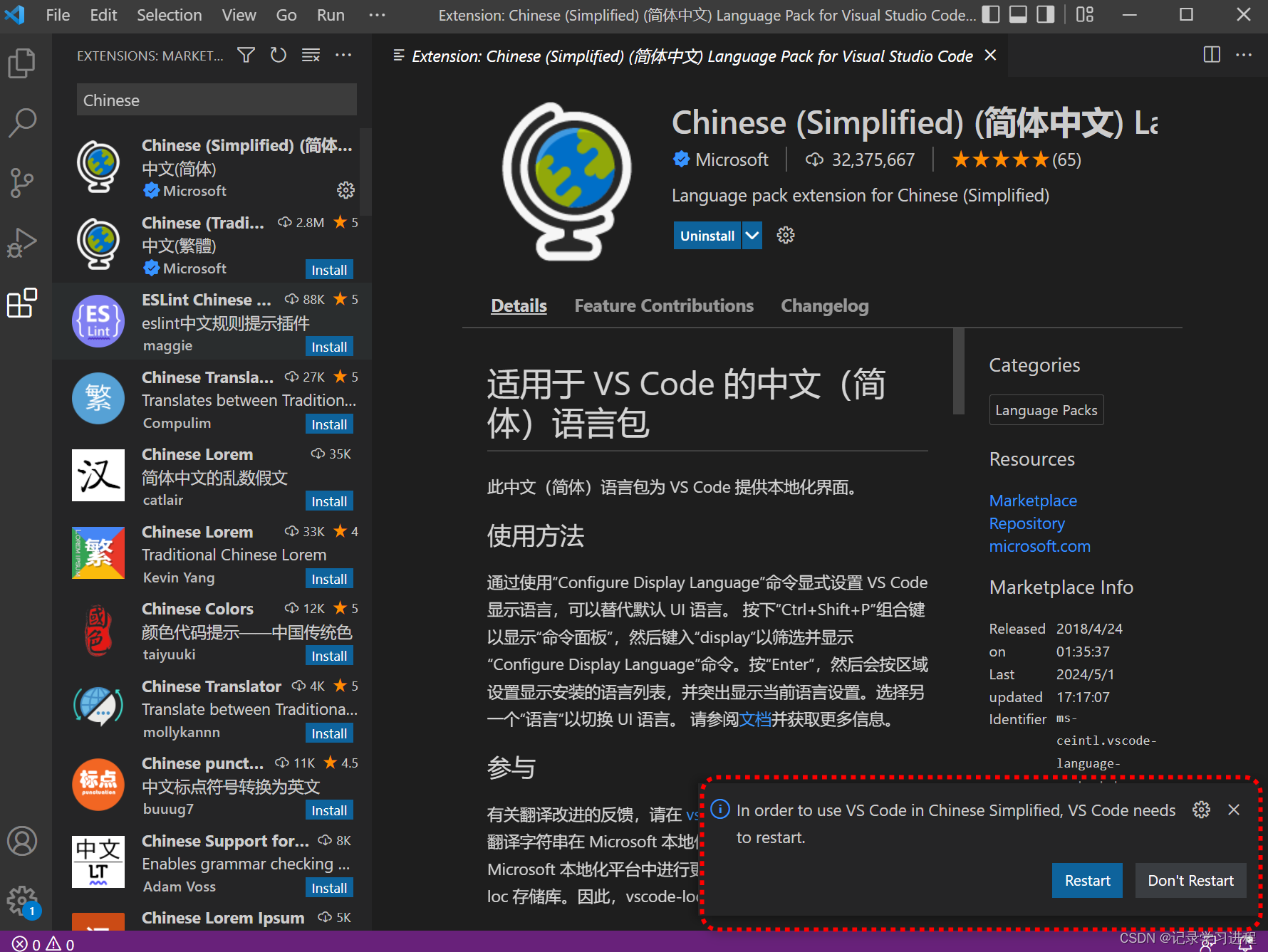Open the Uninstall button dropdown arrow
Screen dimensions: 1268x952
752,235
